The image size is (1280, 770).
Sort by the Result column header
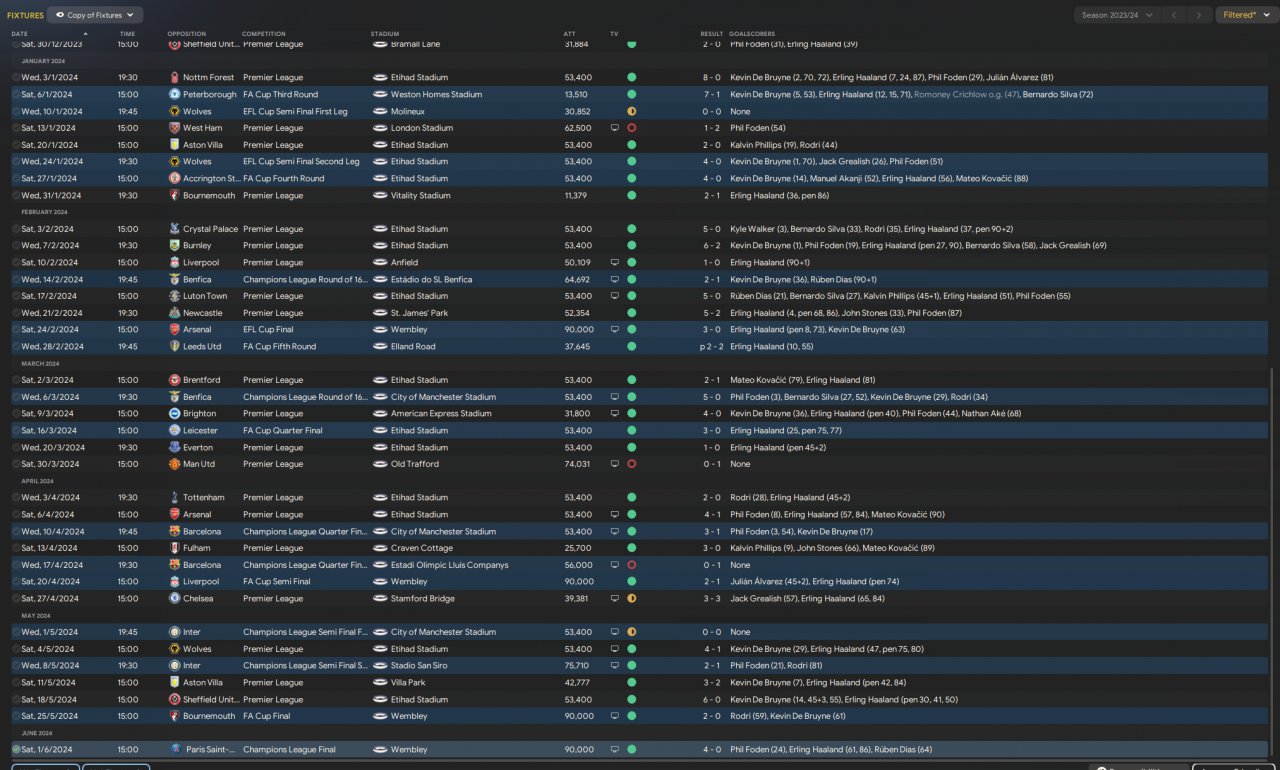[711, 34]
